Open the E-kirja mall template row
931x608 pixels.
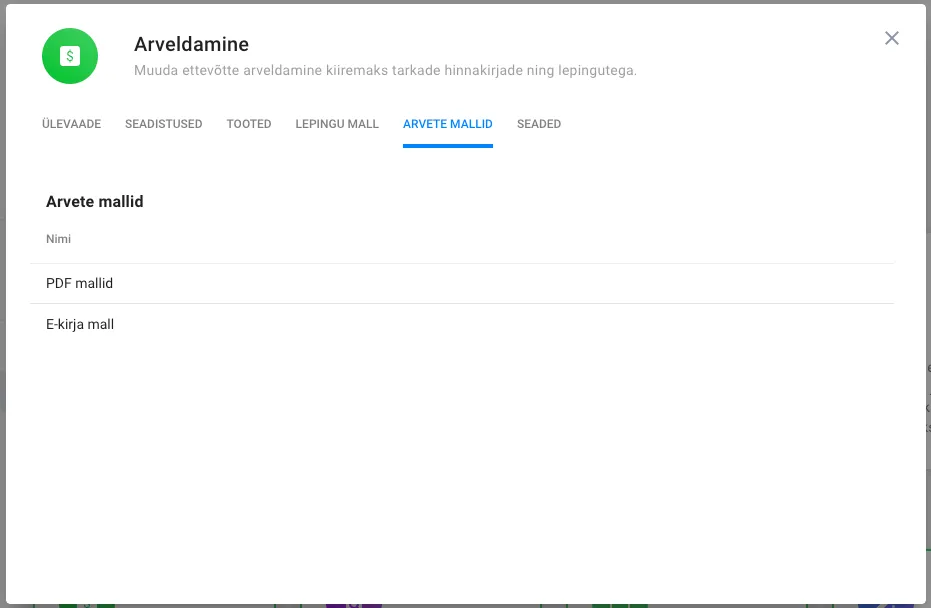(x=80, y=324)
